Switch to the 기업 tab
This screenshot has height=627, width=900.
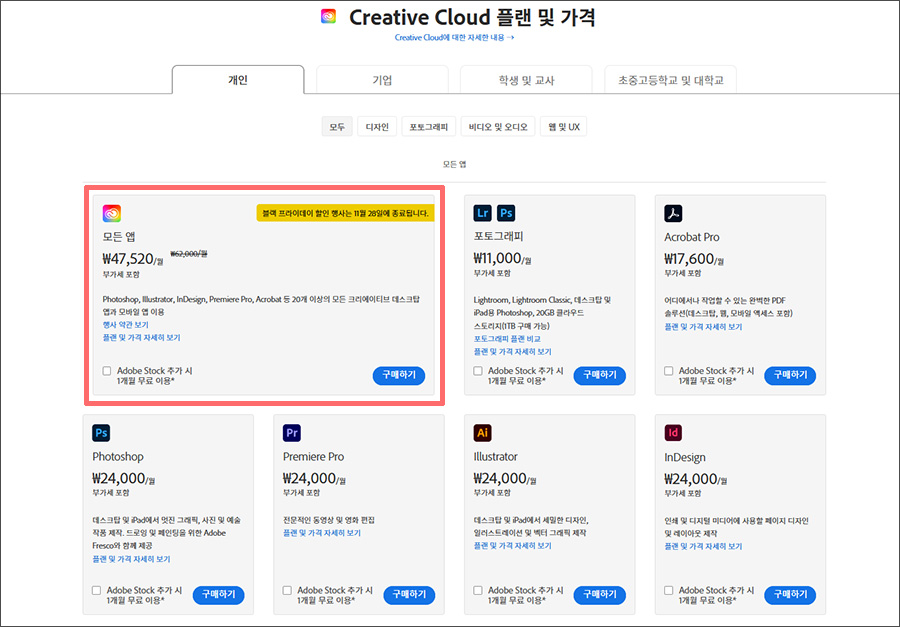pyautogui.click(x=382, y=80)
